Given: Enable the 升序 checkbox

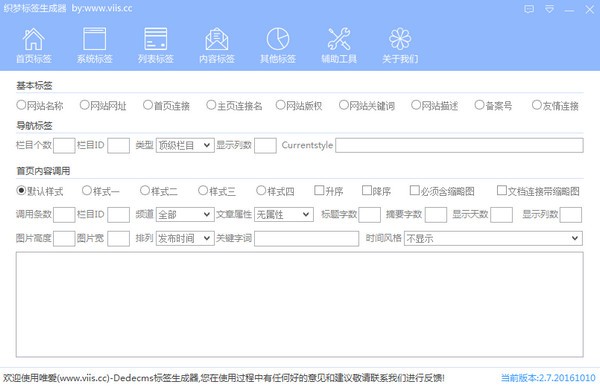Looking at the screenshot, I should 319,190.
